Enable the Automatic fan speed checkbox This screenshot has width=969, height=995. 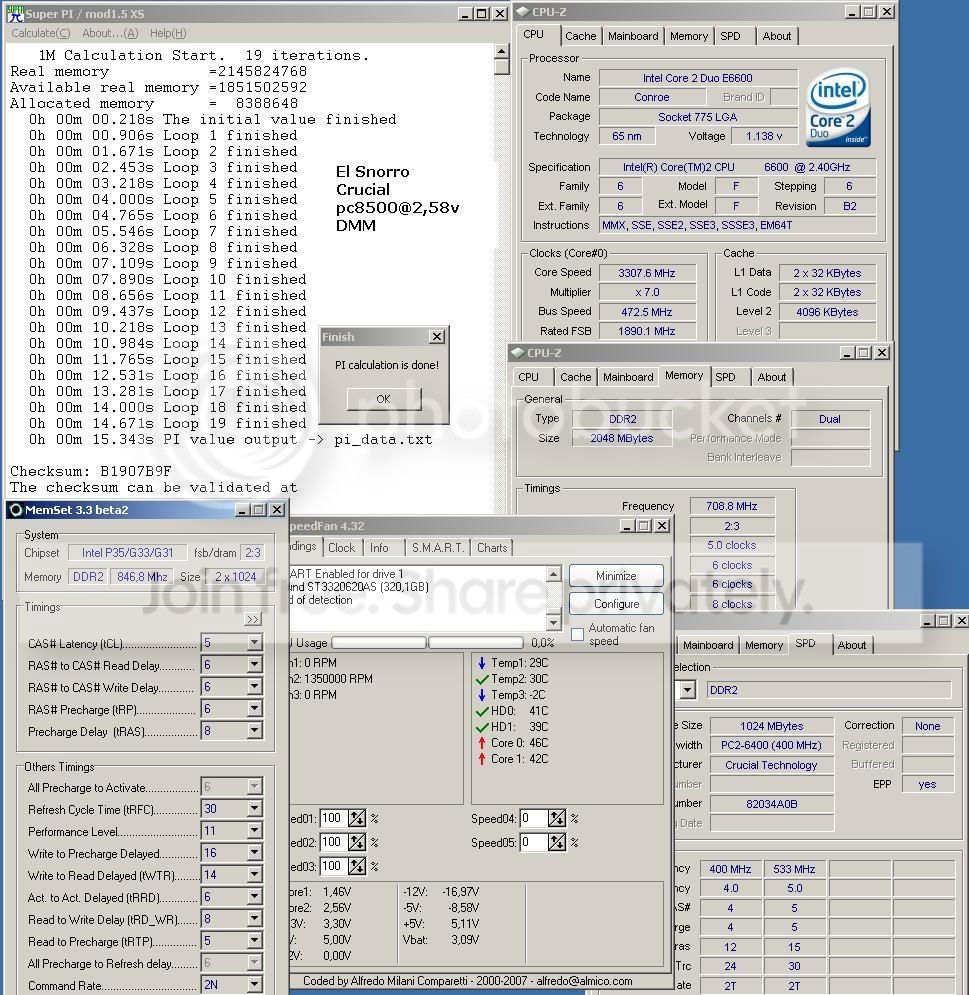(577, 634)
